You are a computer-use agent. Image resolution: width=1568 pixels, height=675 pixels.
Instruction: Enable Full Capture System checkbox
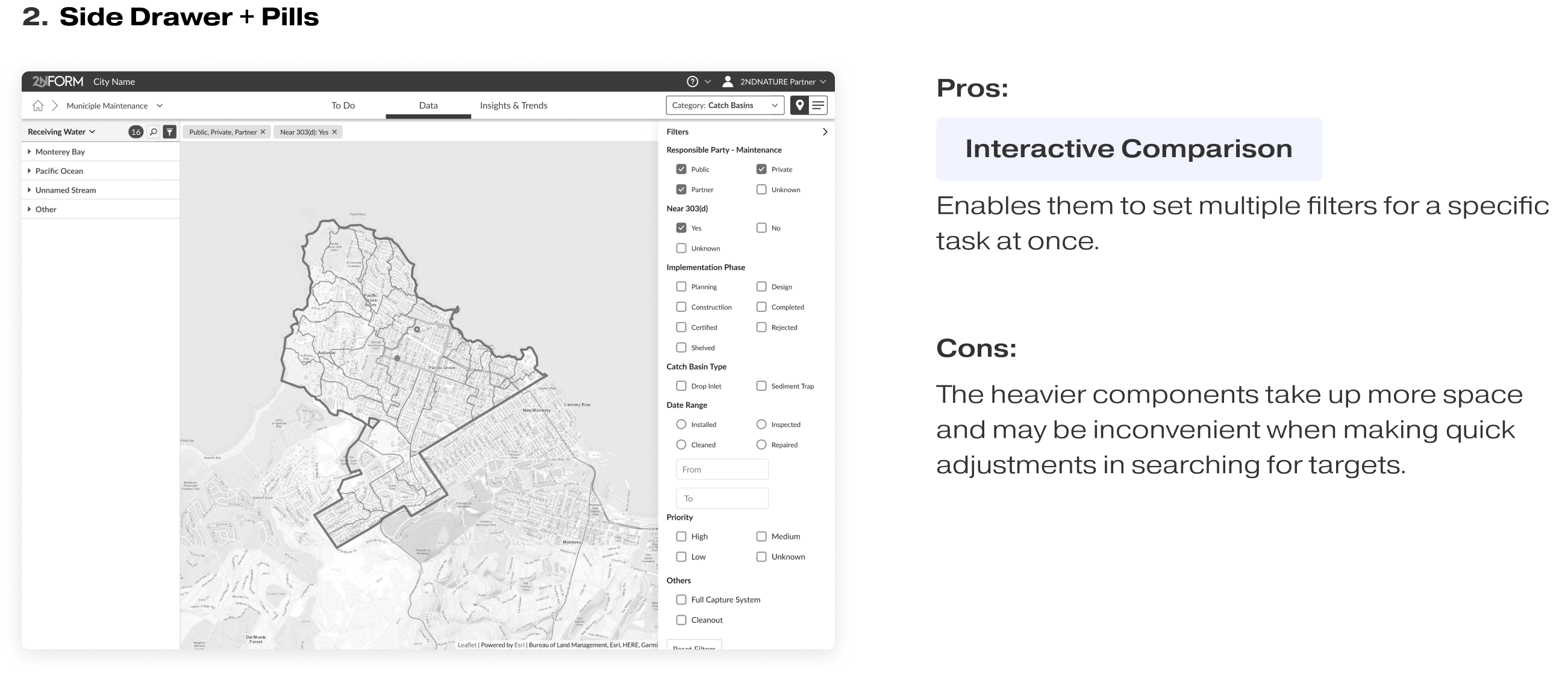(681, 600)
